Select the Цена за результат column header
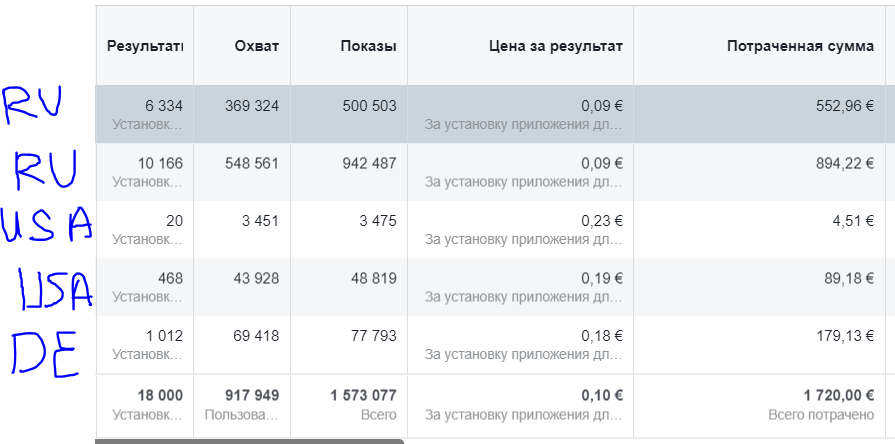Viewport: 895px width, 444px height. click(x=555, y=47)
